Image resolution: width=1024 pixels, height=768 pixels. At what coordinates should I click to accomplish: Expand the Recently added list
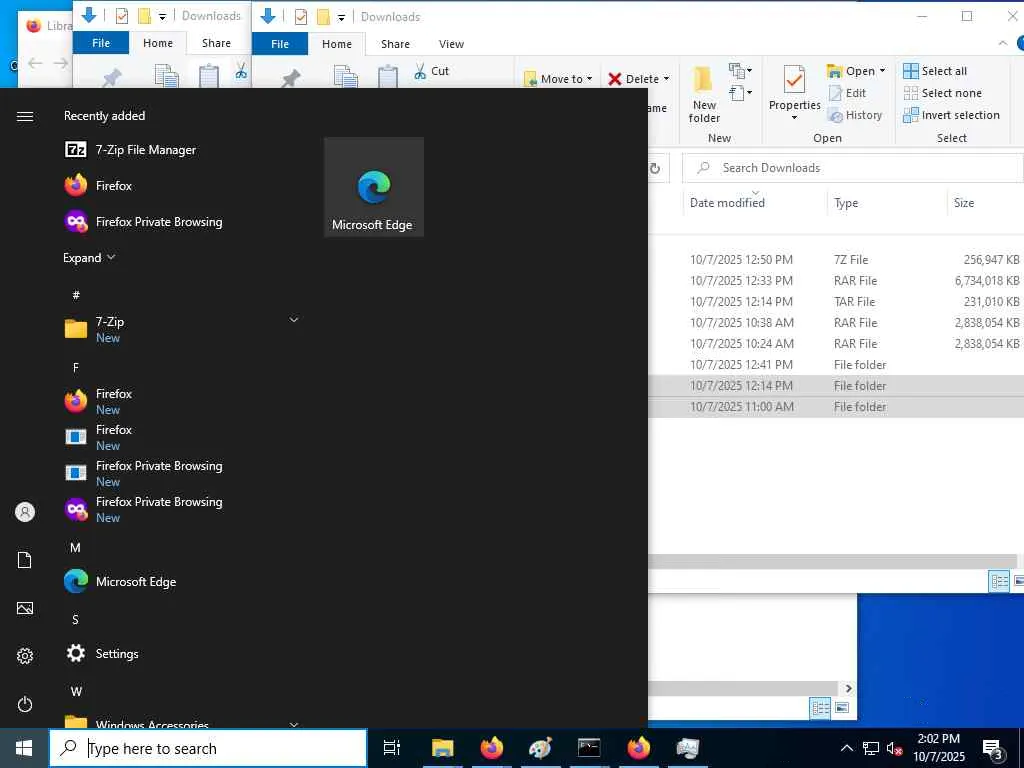pos(89,258)
